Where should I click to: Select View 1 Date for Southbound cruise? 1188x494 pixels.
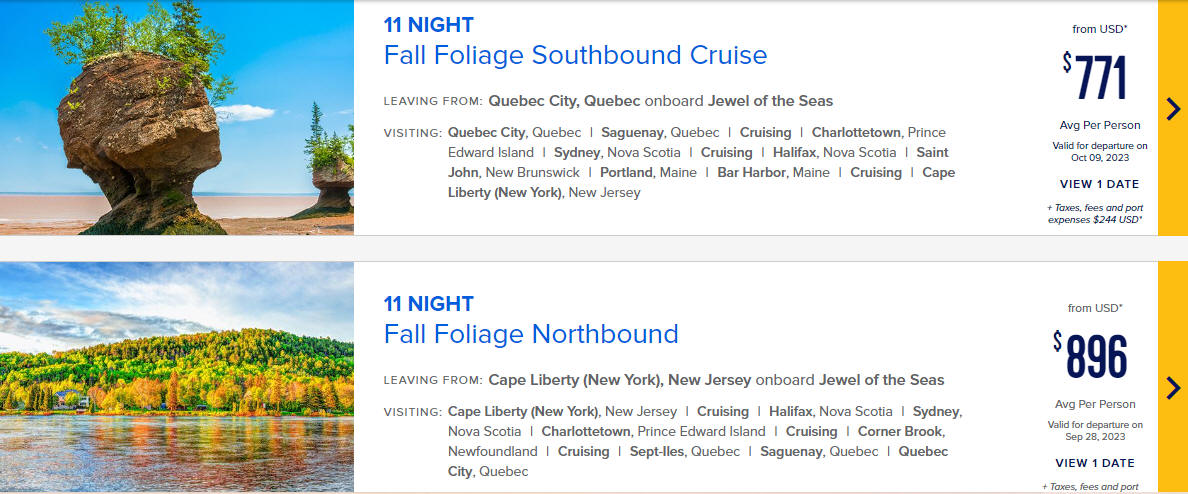click(x=1099, y=184)
